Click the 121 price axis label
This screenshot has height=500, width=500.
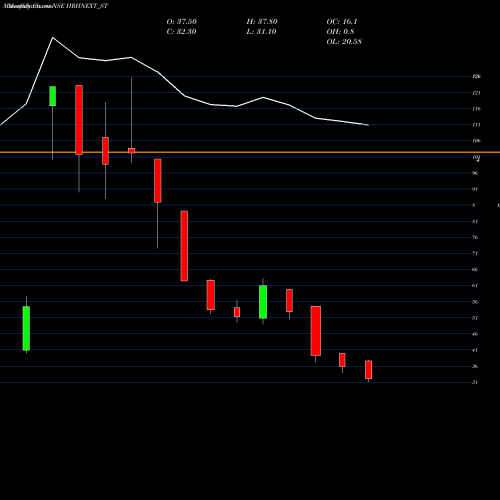[x=476, y=93]
